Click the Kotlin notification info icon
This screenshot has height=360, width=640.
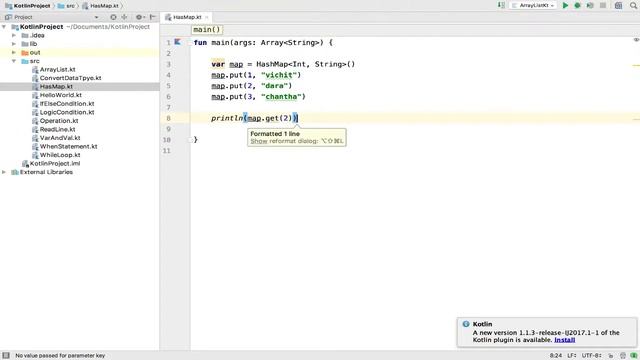pyautogui.click(x=466, y=324)
